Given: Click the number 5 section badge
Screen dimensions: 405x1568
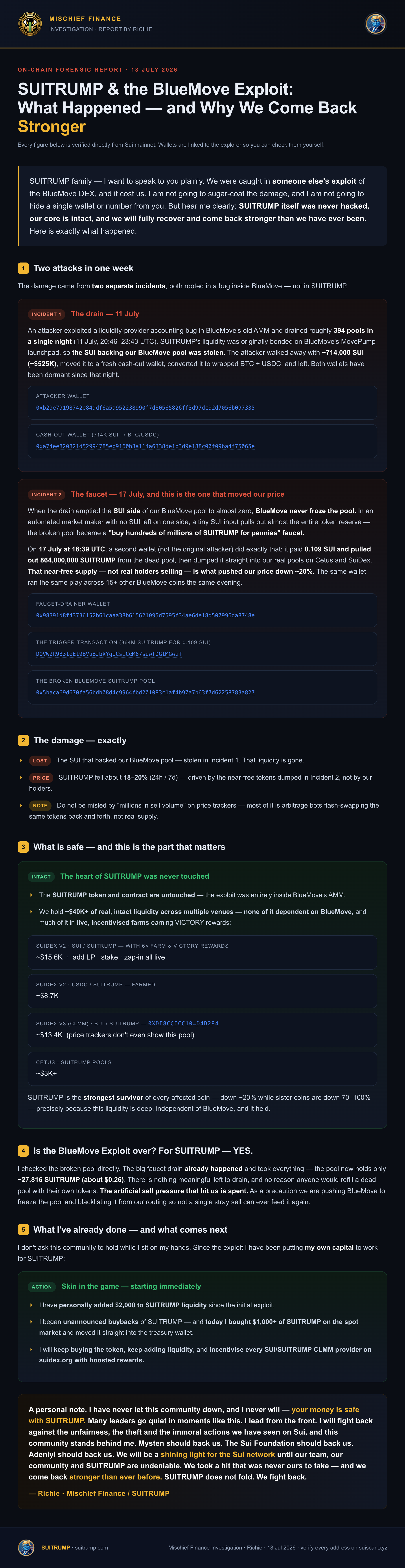Looking at the screenshot, I should [23, 1230].
